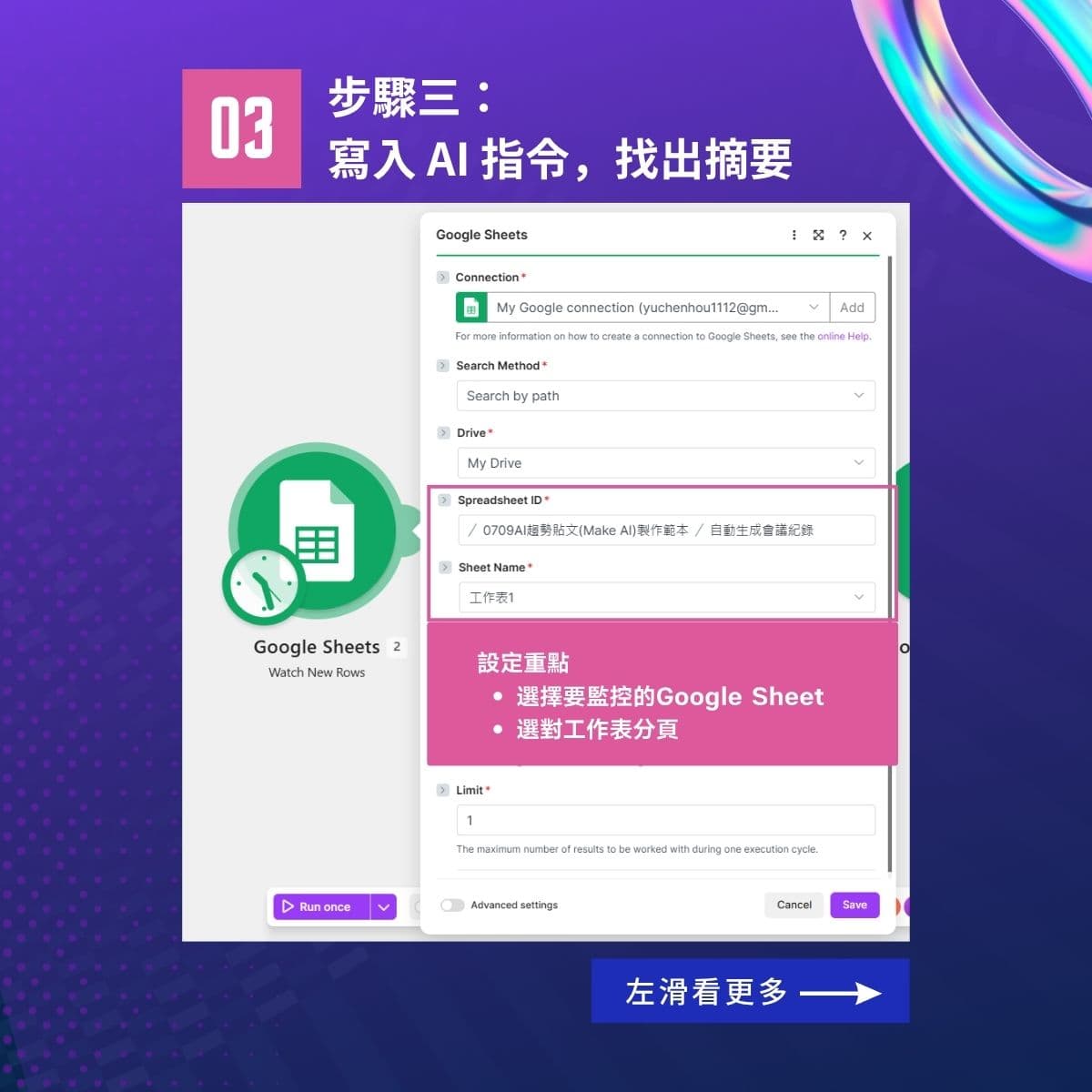Click the Cancel button

click(794, 905)
